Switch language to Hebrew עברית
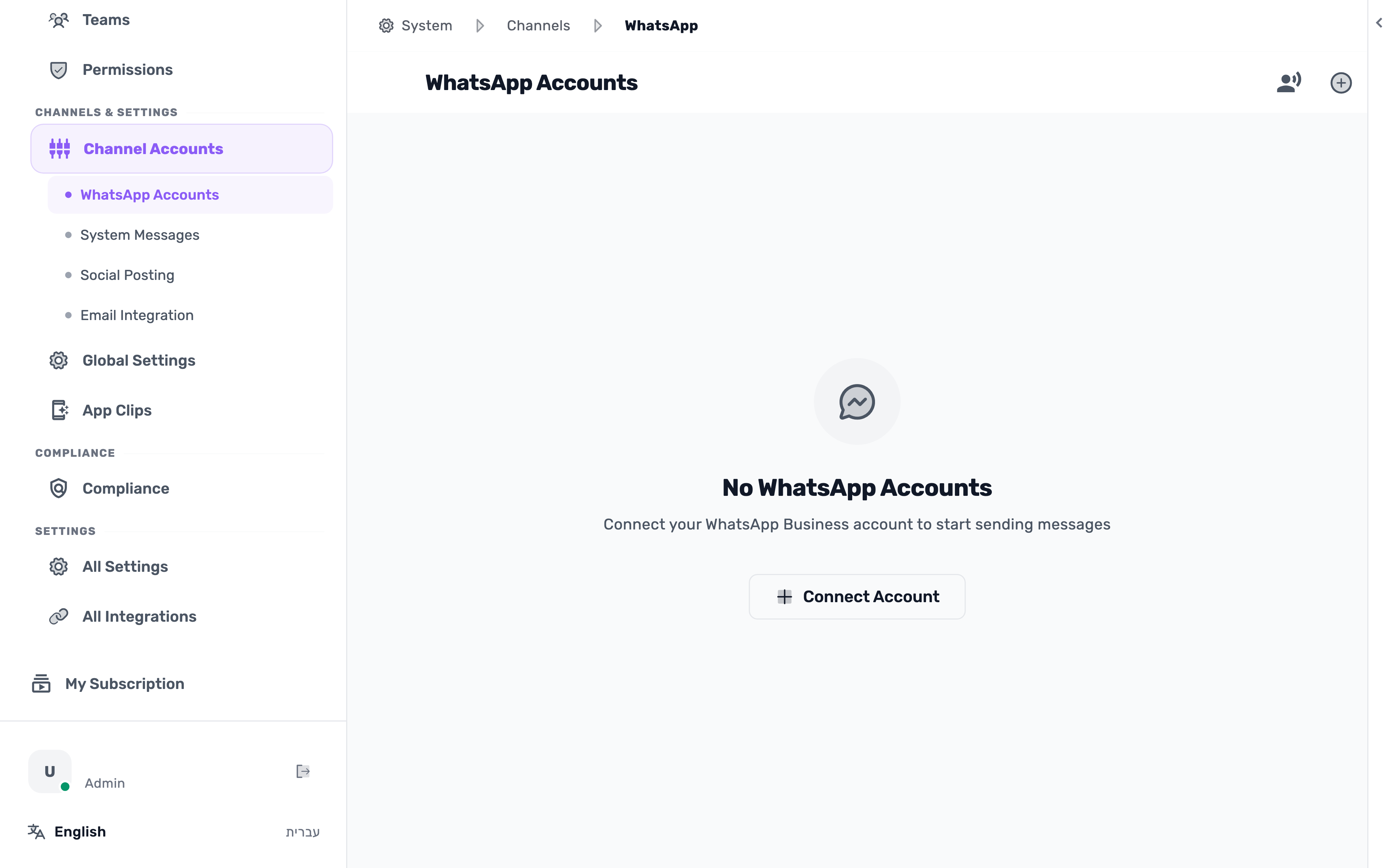 pos(302,832)
